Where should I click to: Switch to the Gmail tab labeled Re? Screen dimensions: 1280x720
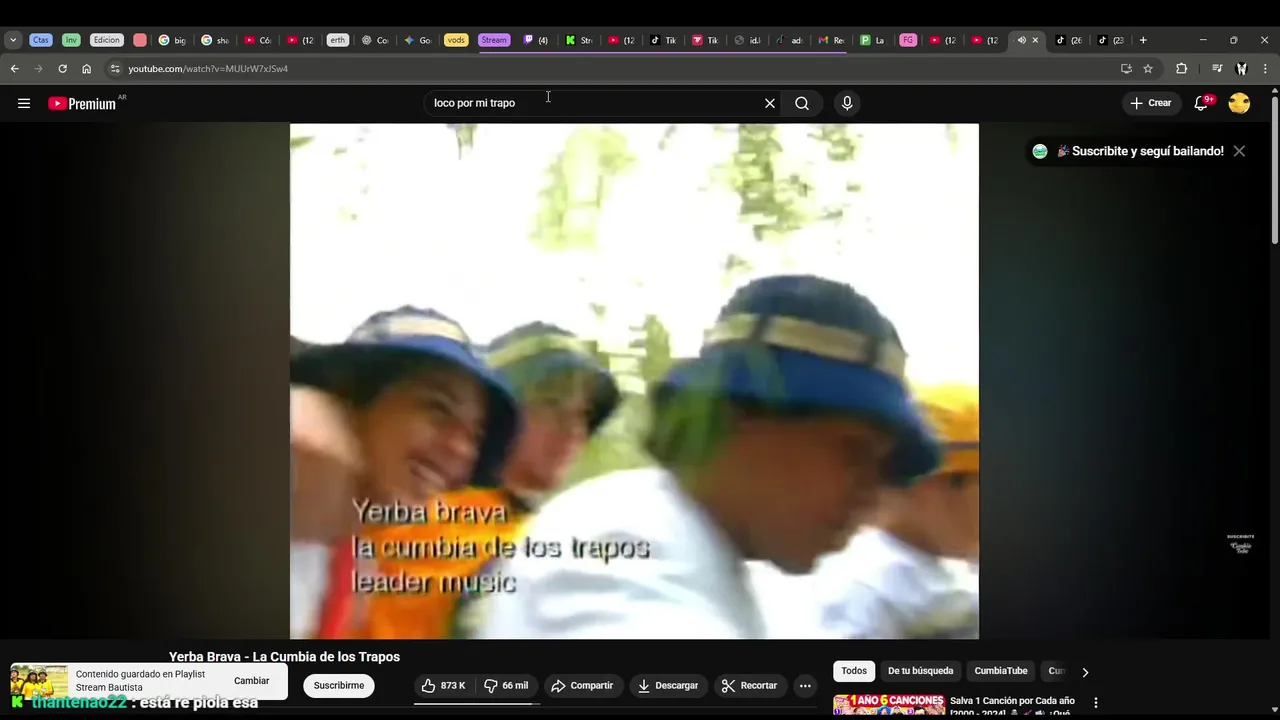click(831, 40)
